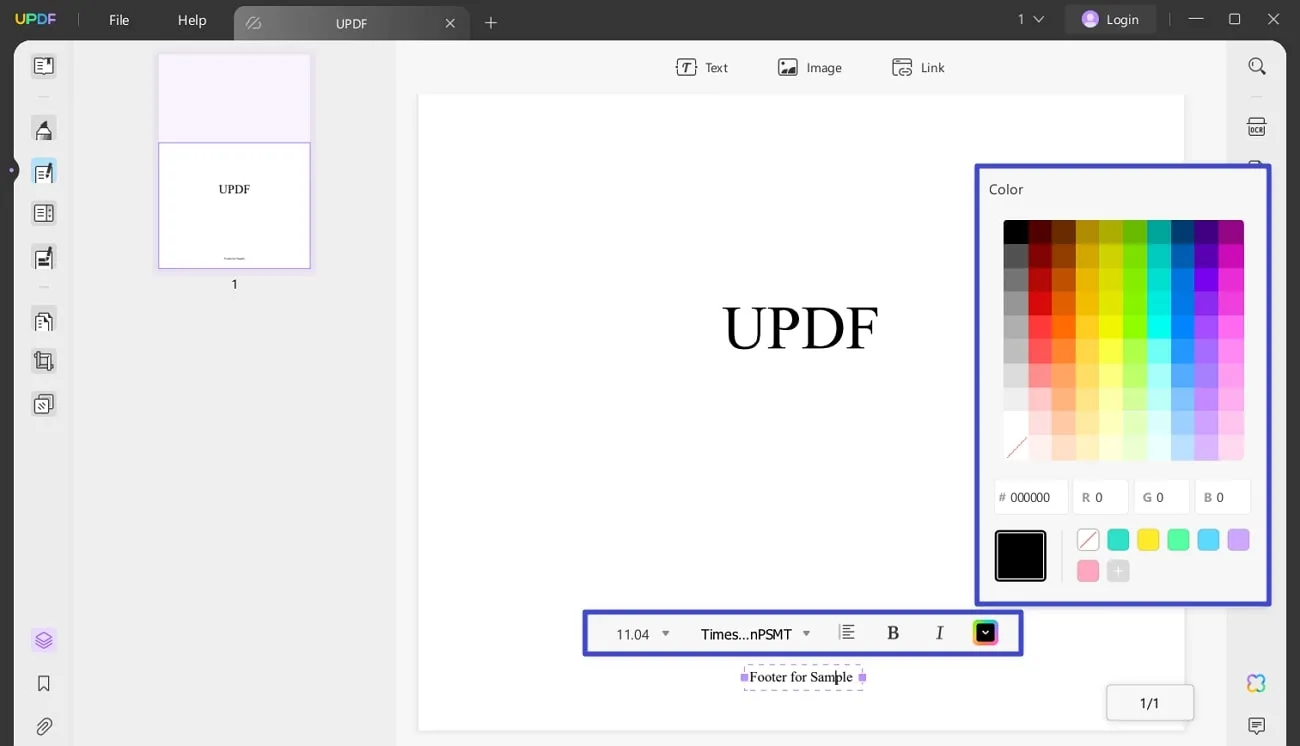Select the page 1 thumbnail
1300x746 pixels.
(x=234, y=162)
